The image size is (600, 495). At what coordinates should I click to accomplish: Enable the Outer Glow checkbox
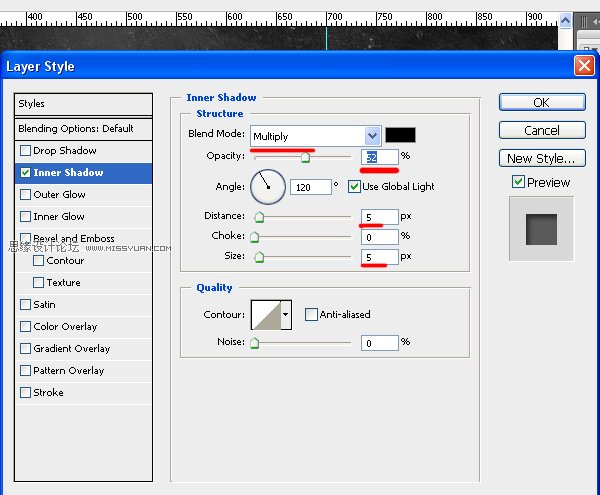tap(25, 194)
